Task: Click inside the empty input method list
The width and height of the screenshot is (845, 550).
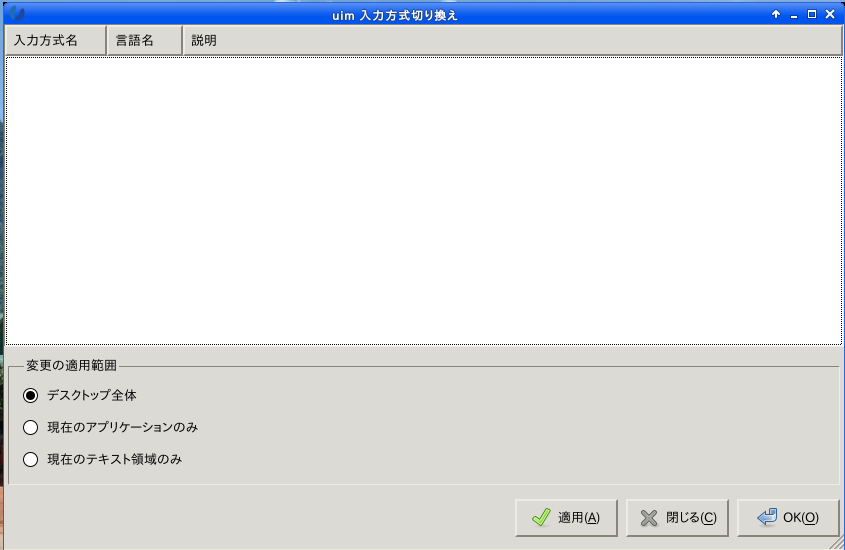Action: (424, 200)
